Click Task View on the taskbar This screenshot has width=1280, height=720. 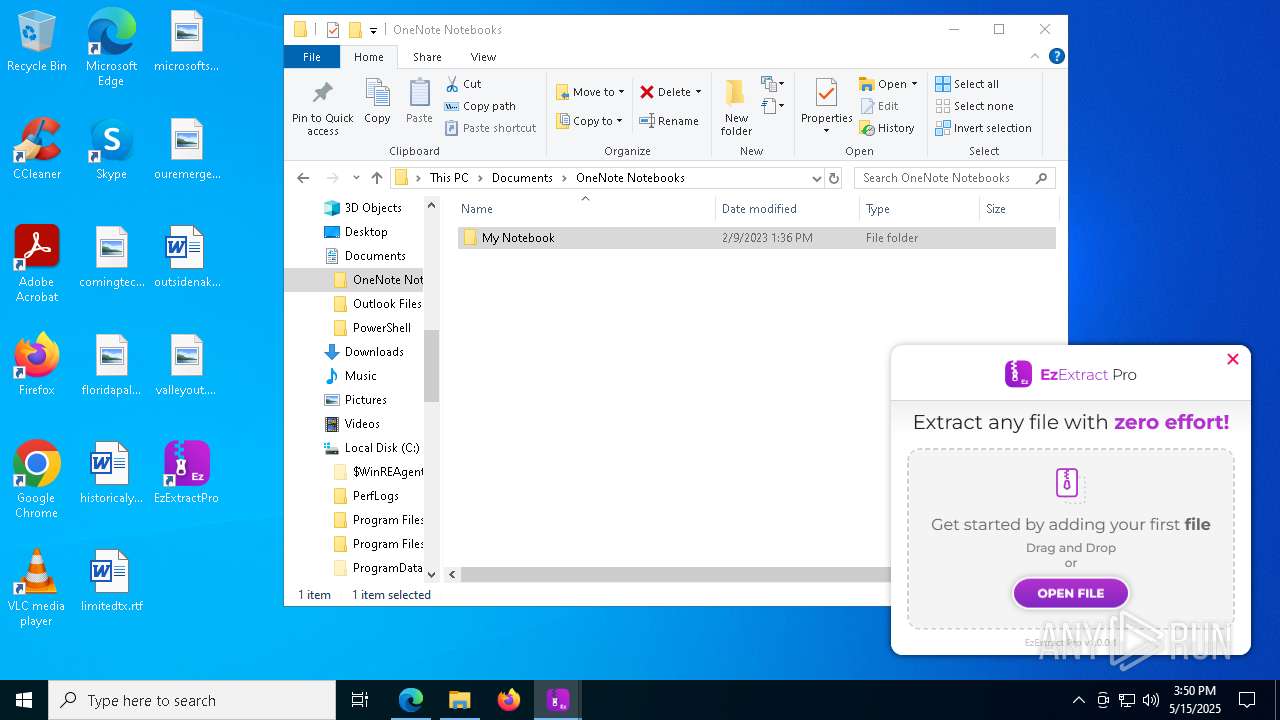(360, 700)
